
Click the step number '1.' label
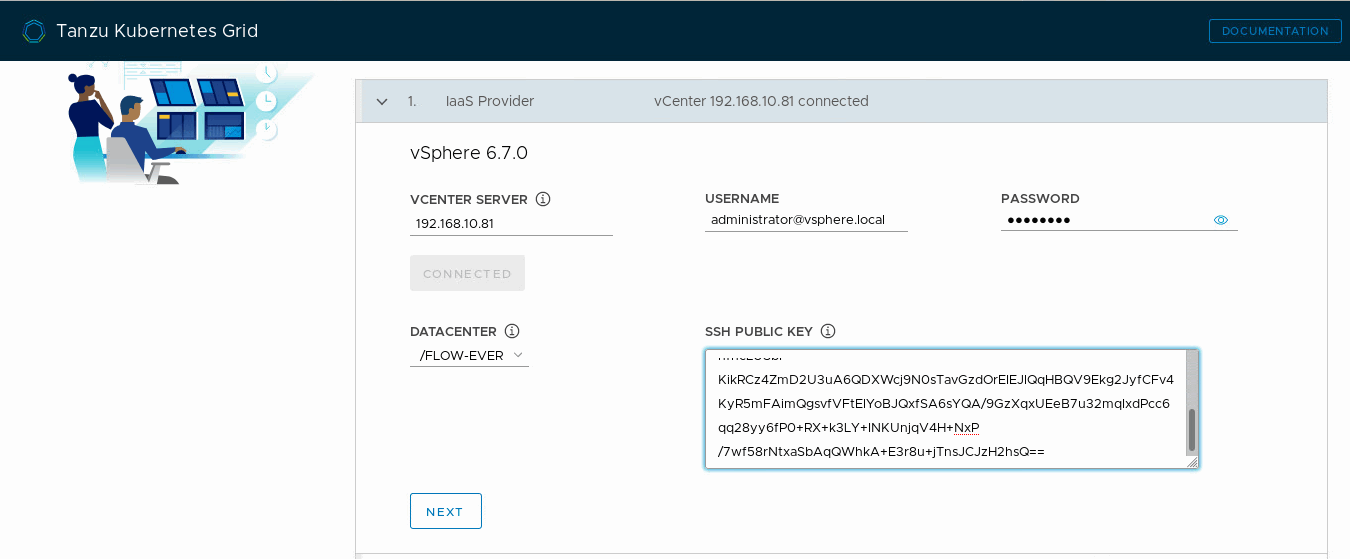(412, 101)
